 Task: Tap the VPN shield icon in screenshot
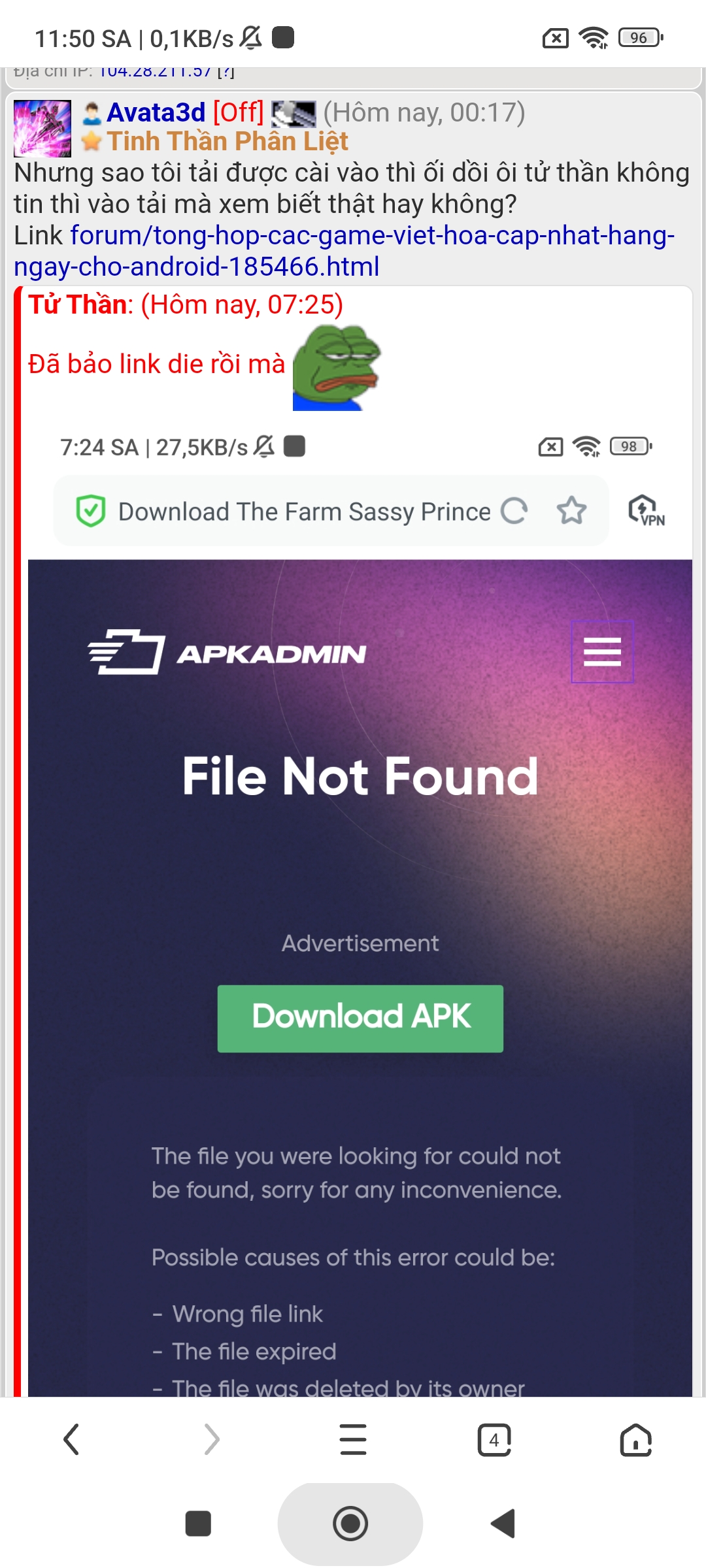pyautogui.click(x=646, y=511)
